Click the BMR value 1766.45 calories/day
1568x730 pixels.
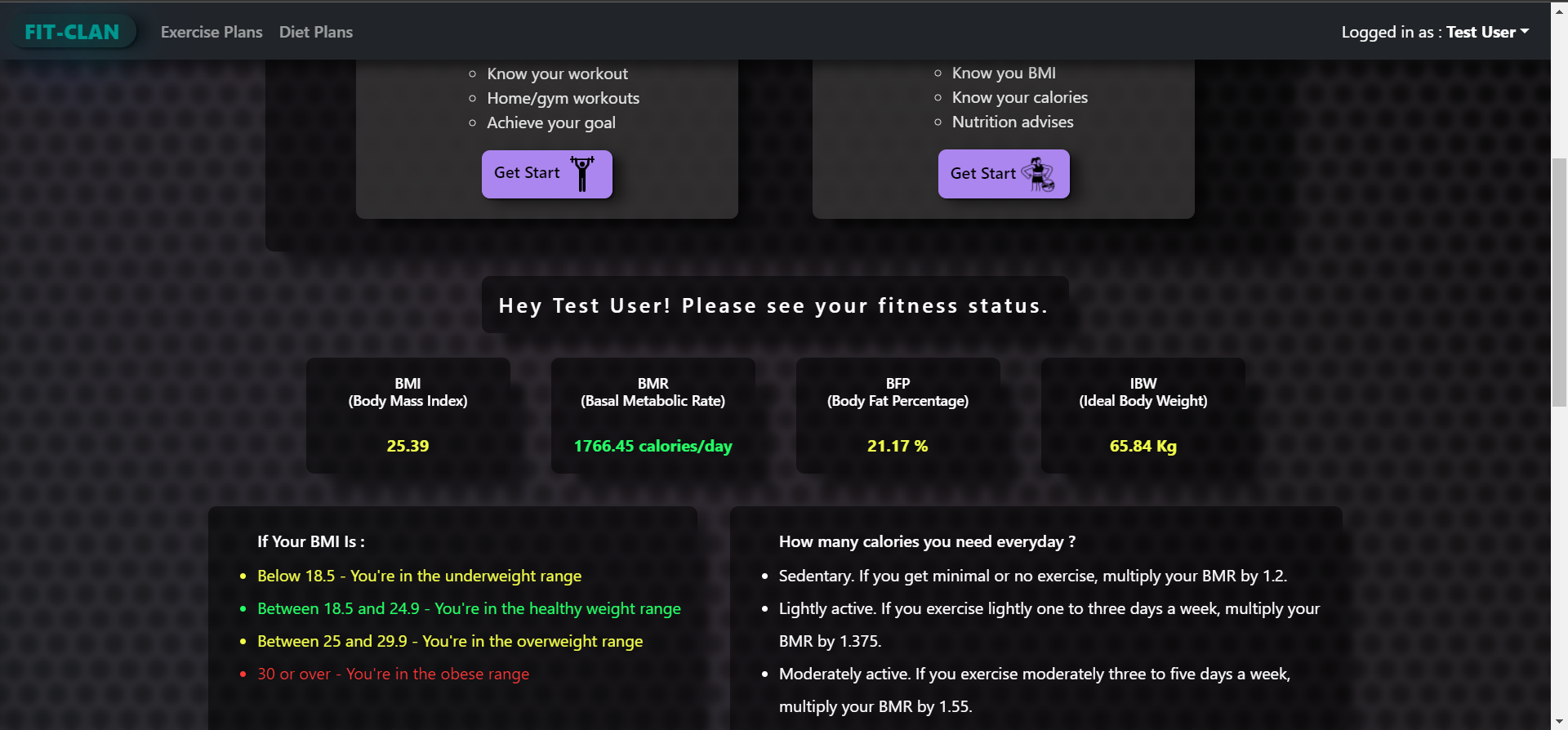(653, 446)
